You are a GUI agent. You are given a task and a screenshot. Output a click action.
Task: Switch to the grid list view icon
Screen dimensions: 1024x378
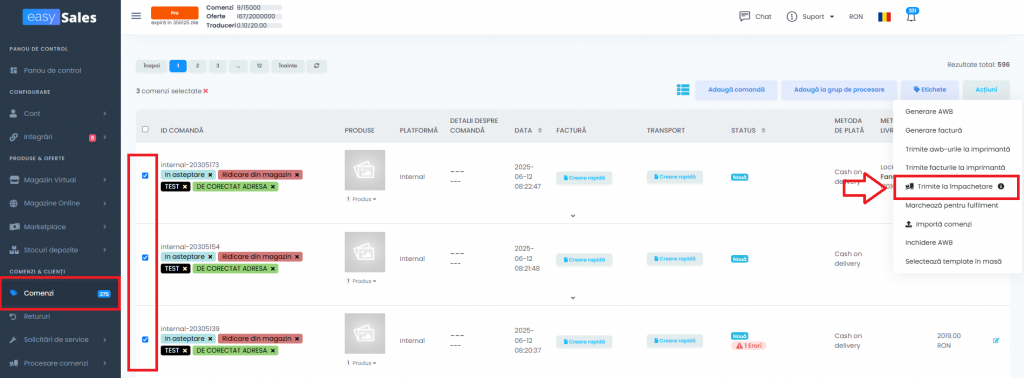[683, 89]
